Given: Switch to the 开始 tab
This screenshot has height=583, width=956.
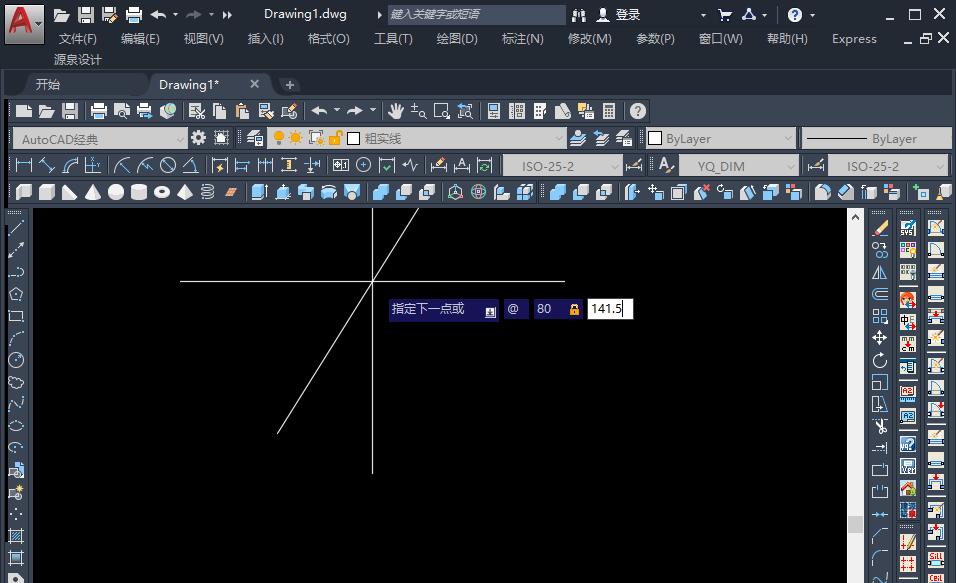Looking at the screenshot, I should point(48,85).
